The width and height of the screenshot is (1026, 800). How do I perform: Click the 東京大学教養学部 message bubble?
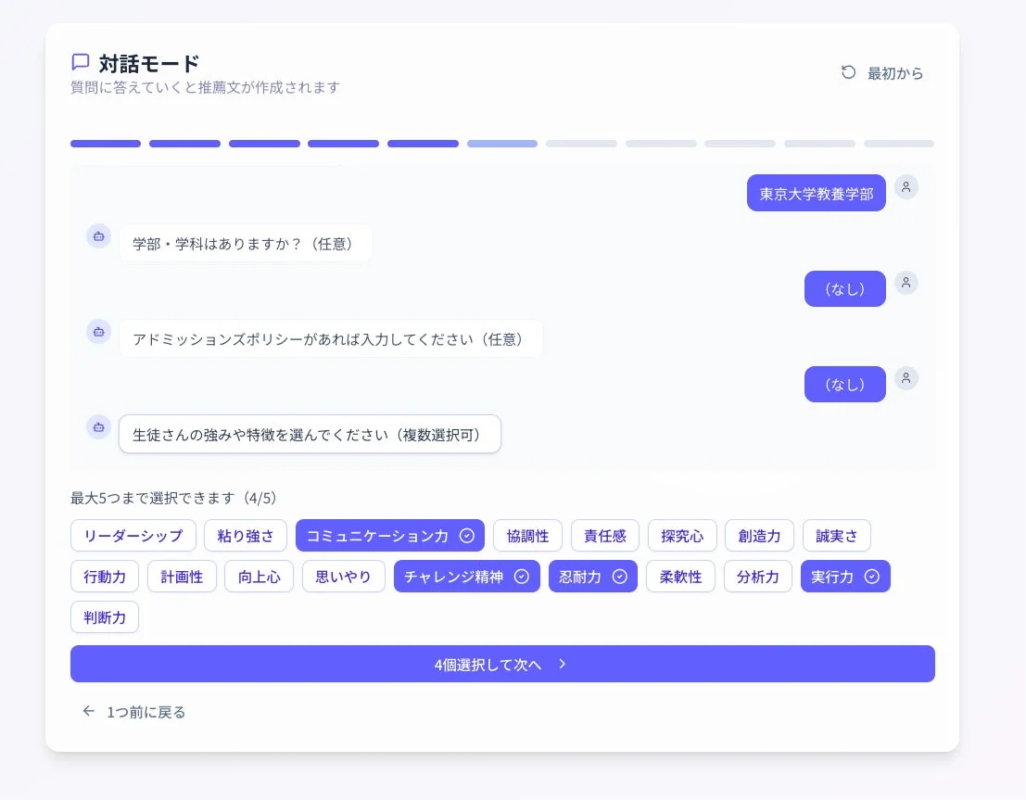(x=816, y=192)
